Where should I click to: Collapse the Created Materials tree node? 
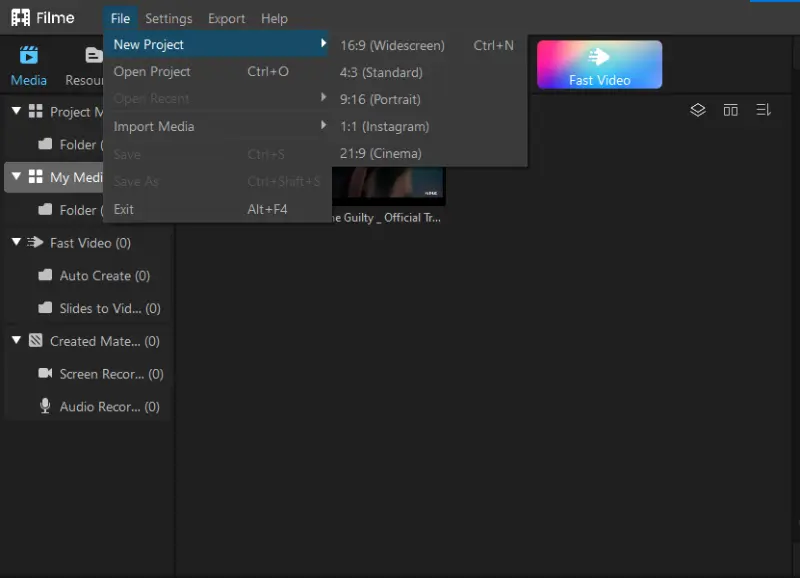click(x=16, y=340)
